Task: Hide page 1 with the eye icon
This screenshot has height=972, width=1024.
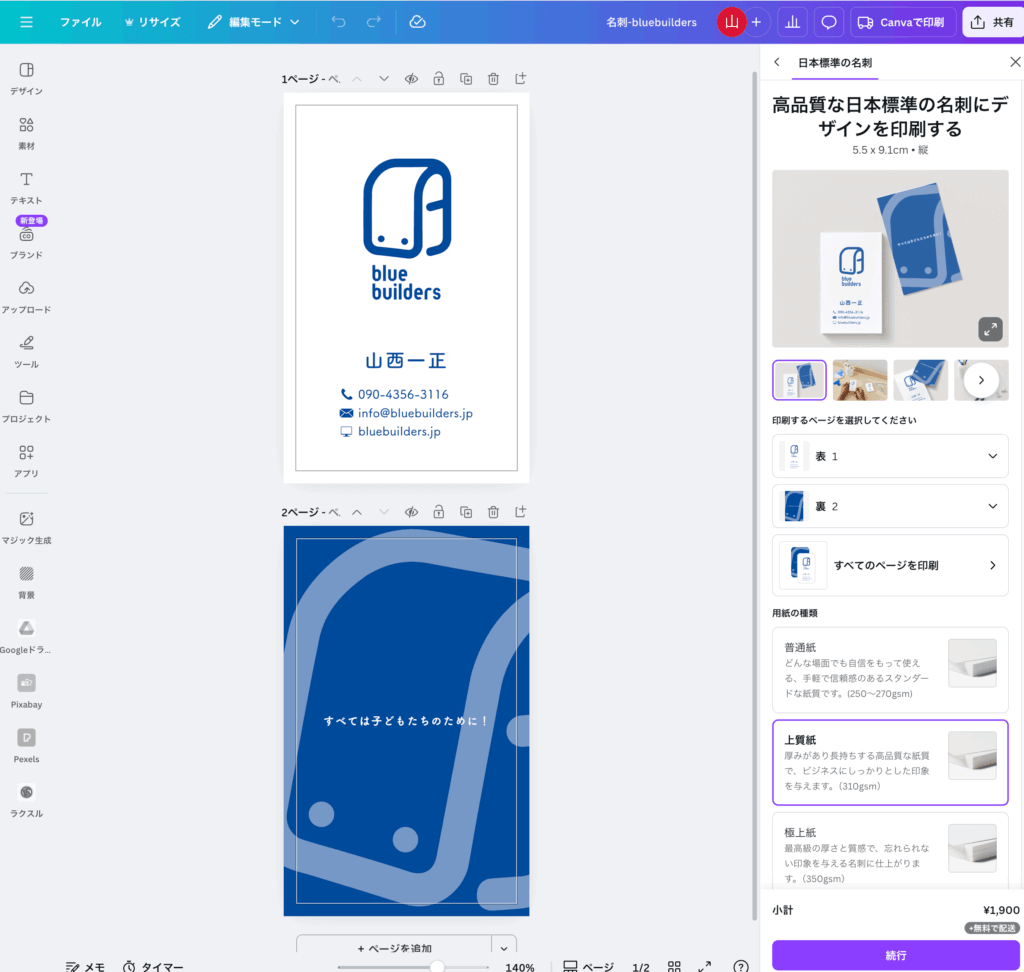Action: (411, 78)
